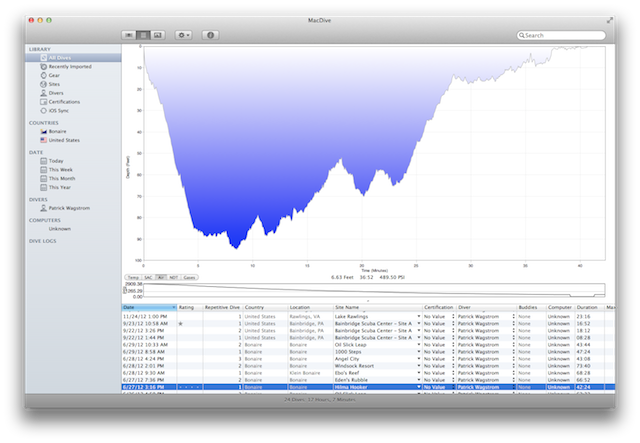Click the This Week calendar icon
This screenshot has height=443, width=640.
tap(43, 170)
